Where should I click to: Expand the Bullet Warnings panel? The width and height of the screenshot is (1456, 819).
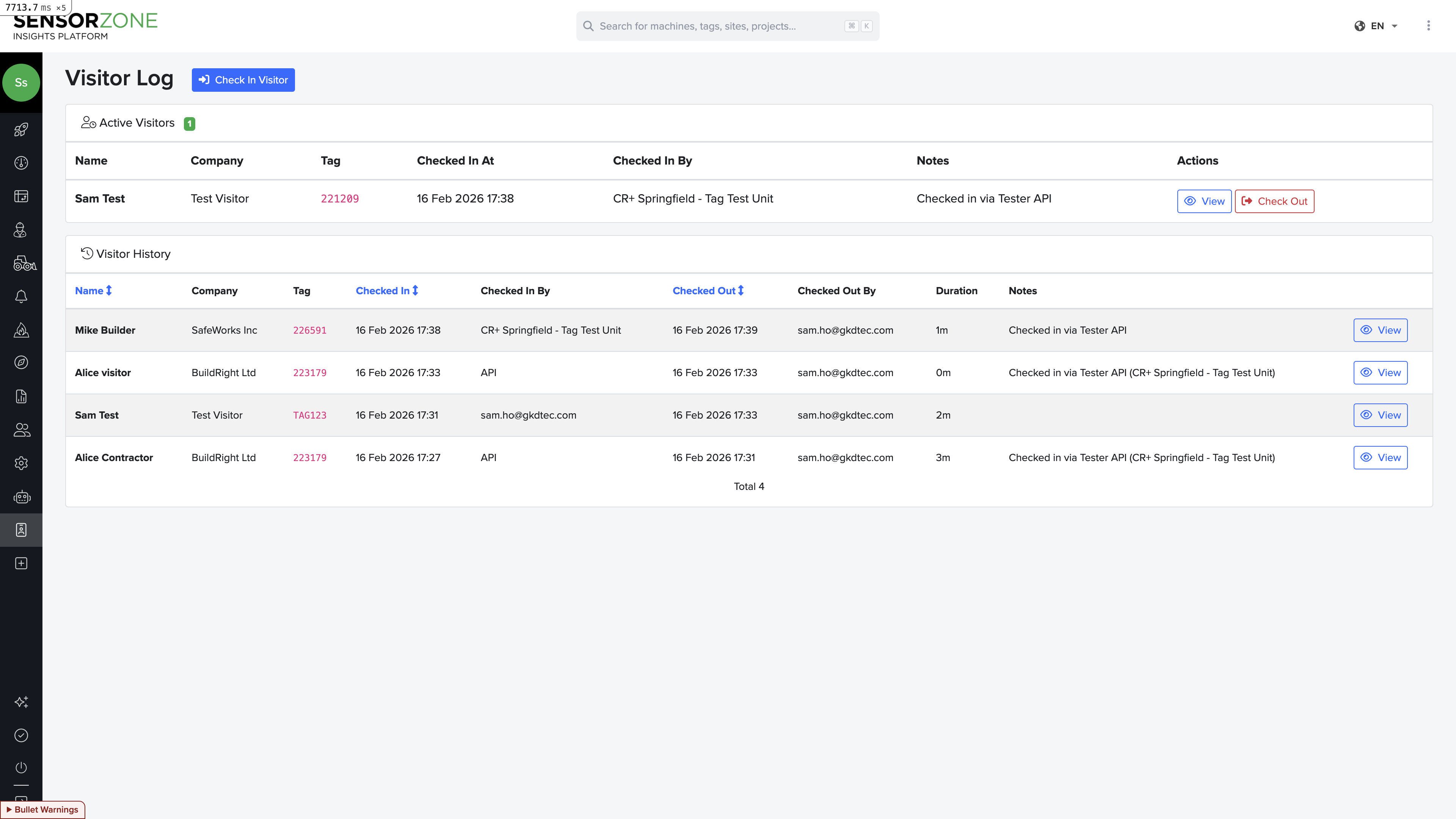click(42, 810)
